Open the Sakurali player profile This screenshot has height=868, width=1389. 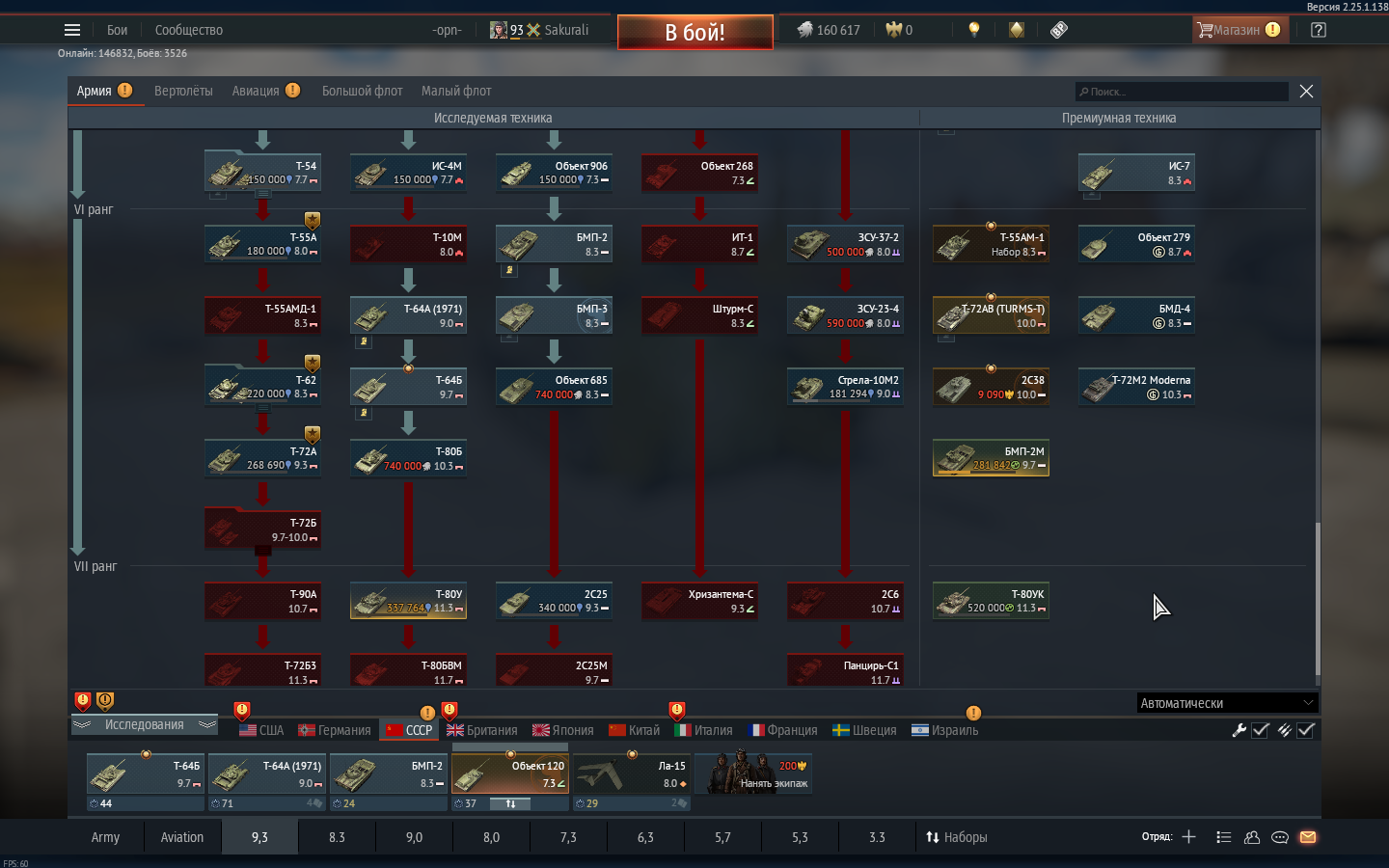coord(539,30)
